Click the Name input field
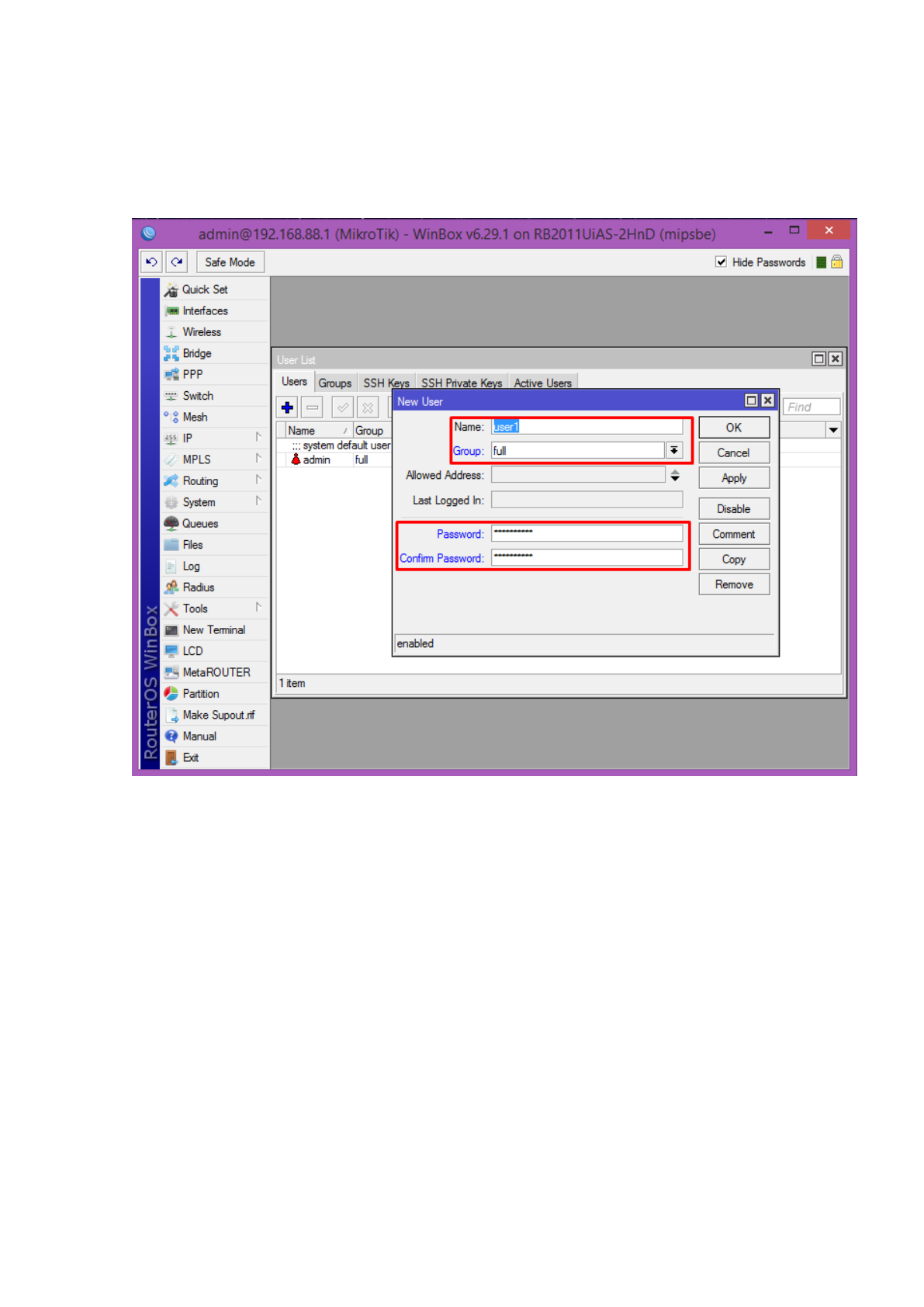 tap(587, 426)
